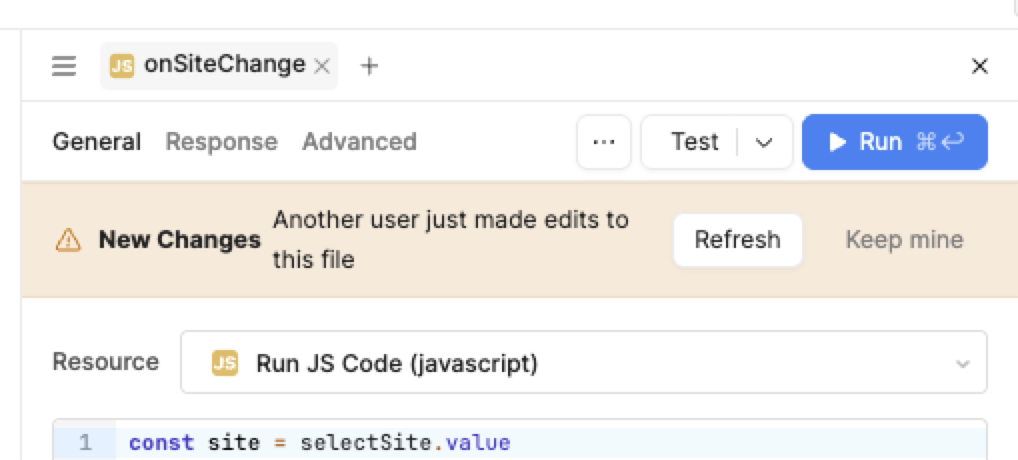Open the Resource type dropdown
The width and height of the screenshot is (1018, 460).
coord(583,363)
